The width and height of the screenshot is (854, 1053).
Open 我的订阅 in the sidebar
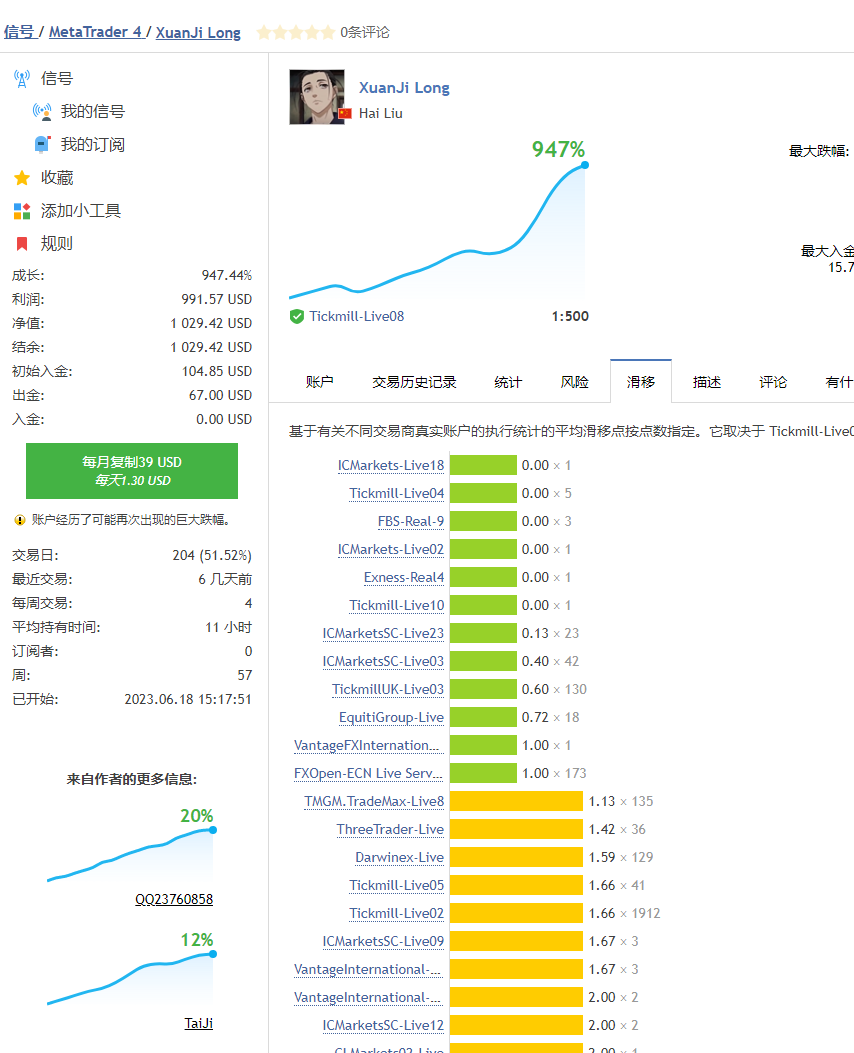pyautogui.click(x=93, y=144)
